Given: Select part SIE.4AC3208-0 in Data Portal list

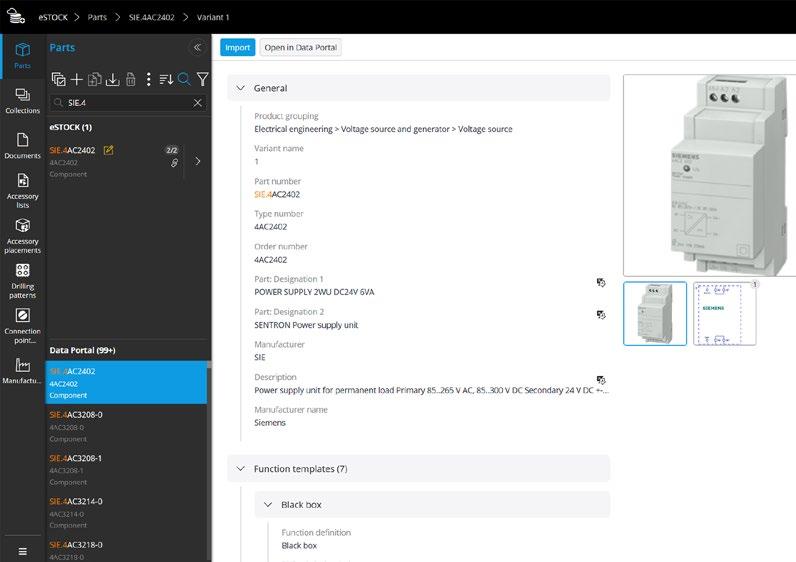Looking at the screenshot, I should pos(126,426).
